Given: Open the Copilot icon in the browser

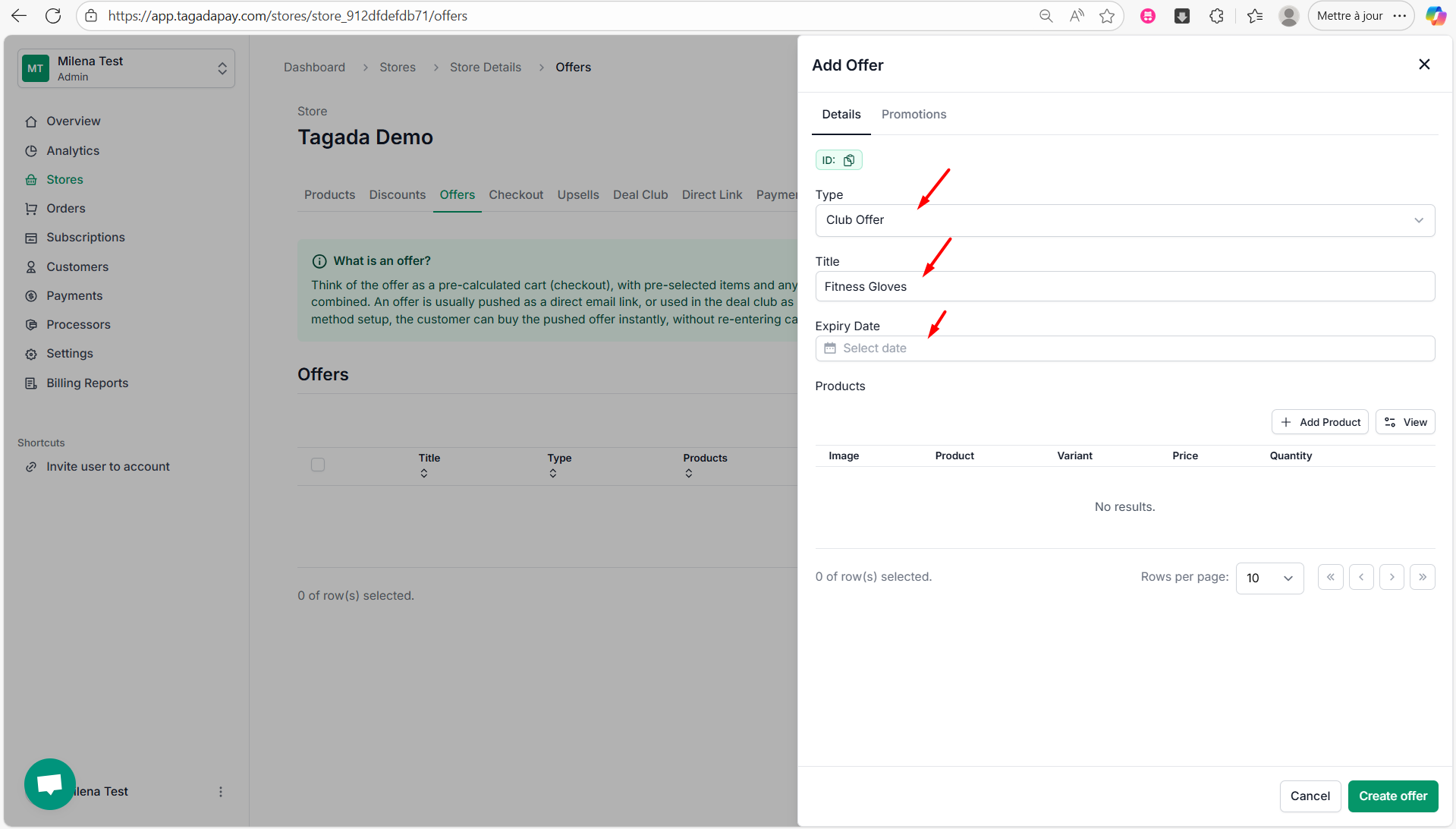Looking at the screenshot, I should coord(1436,16).
